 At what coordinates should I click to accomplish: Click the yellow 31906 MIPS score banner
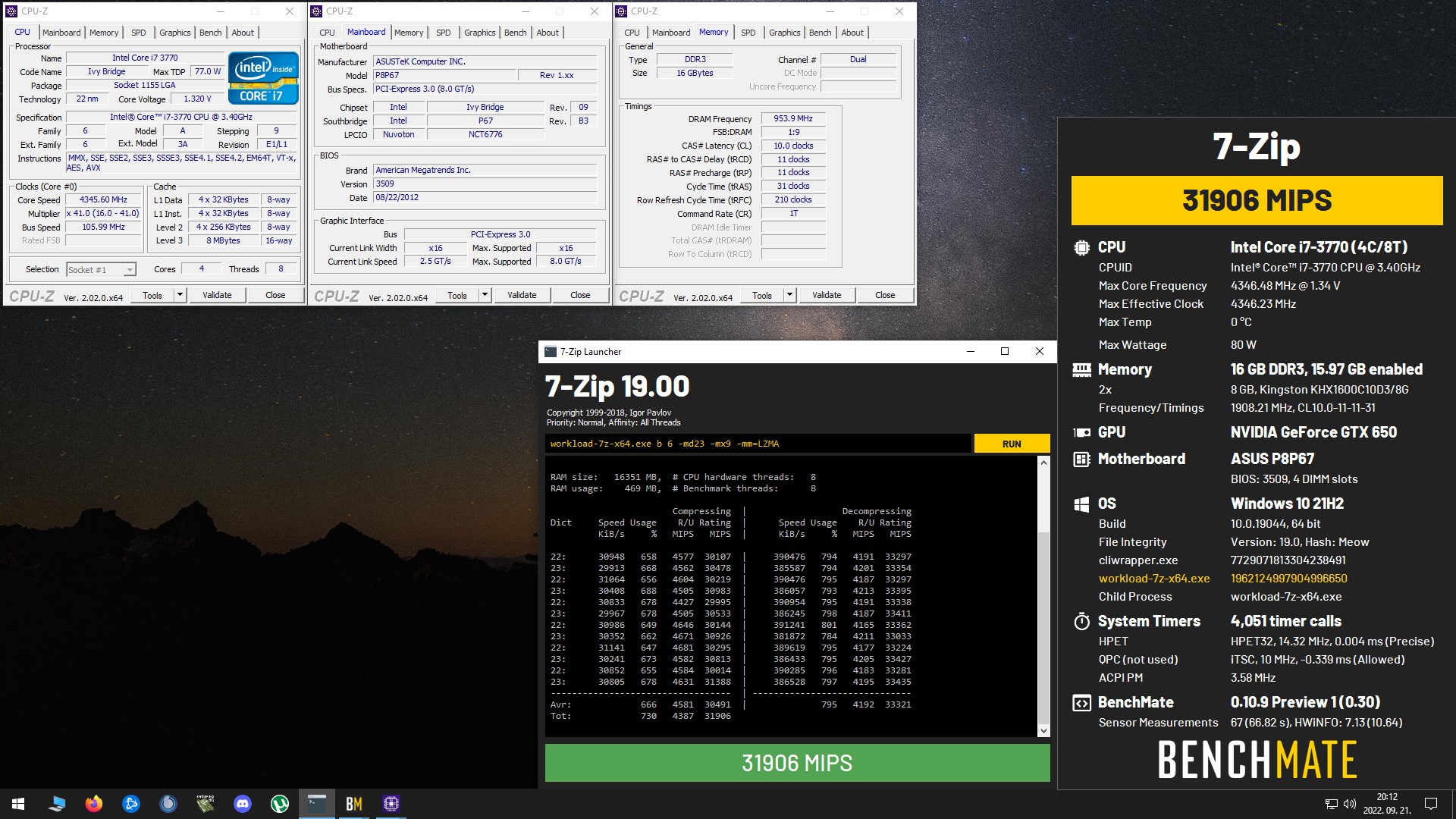[1257, 200]
